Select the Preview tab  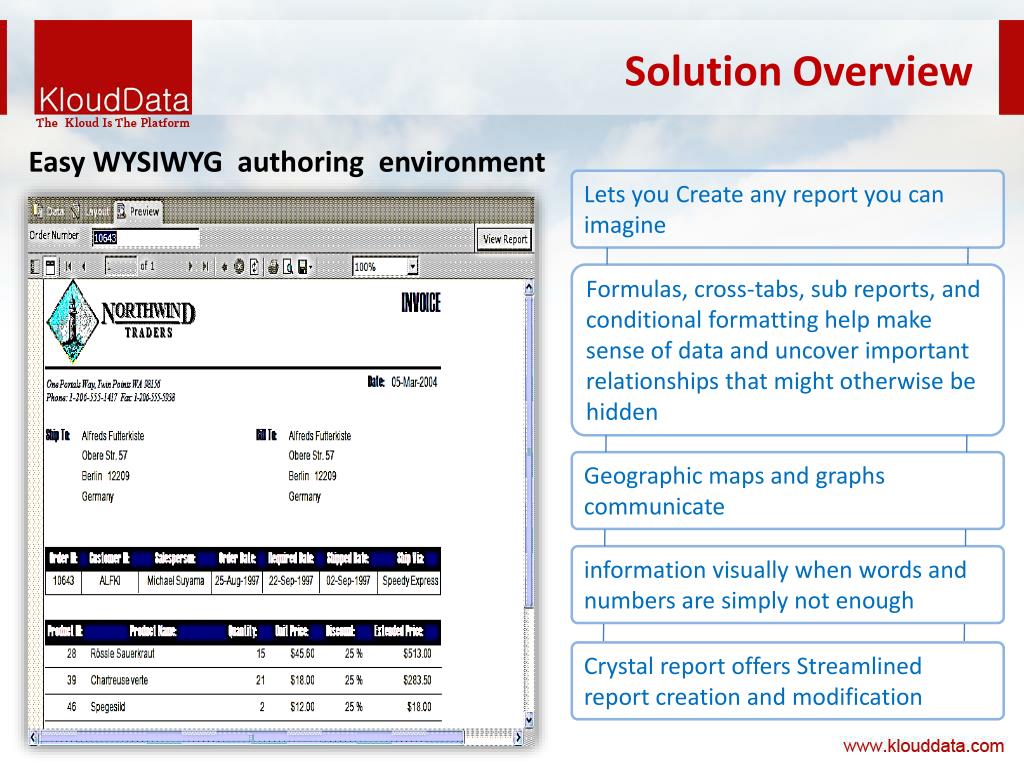(x=138, y=211)
